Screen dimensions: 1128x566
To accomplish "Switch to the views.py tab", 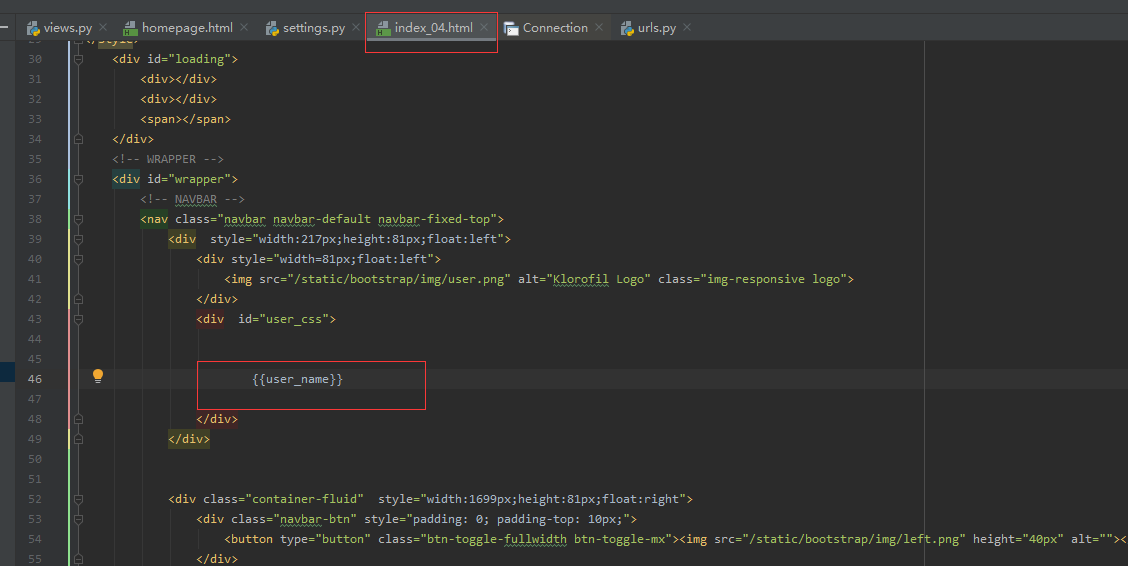I will click(x=68, y=28).
